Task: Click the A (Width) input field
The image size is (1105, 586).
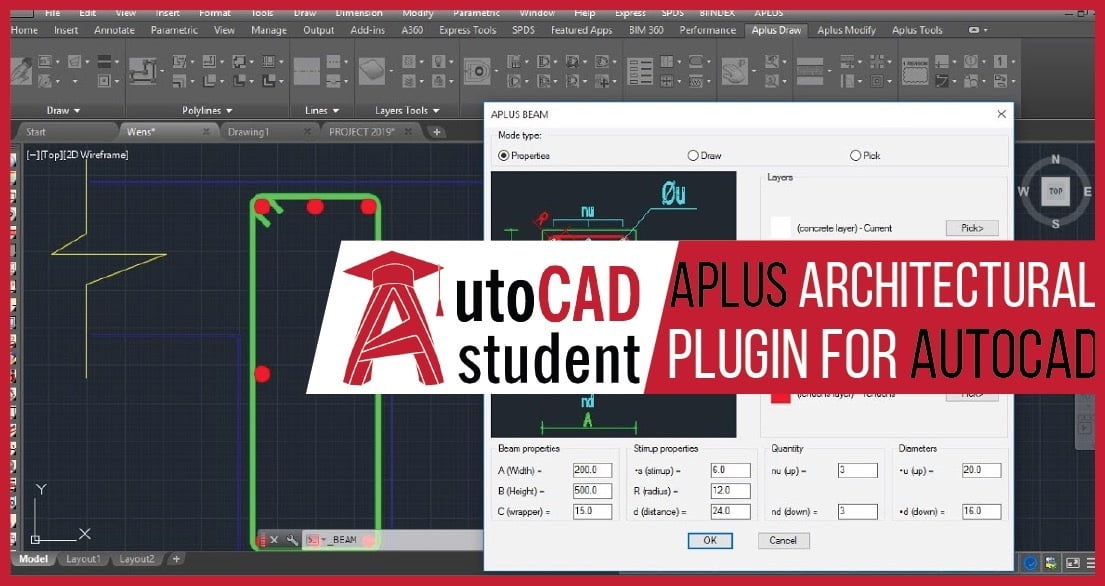Action: point(592,470)
